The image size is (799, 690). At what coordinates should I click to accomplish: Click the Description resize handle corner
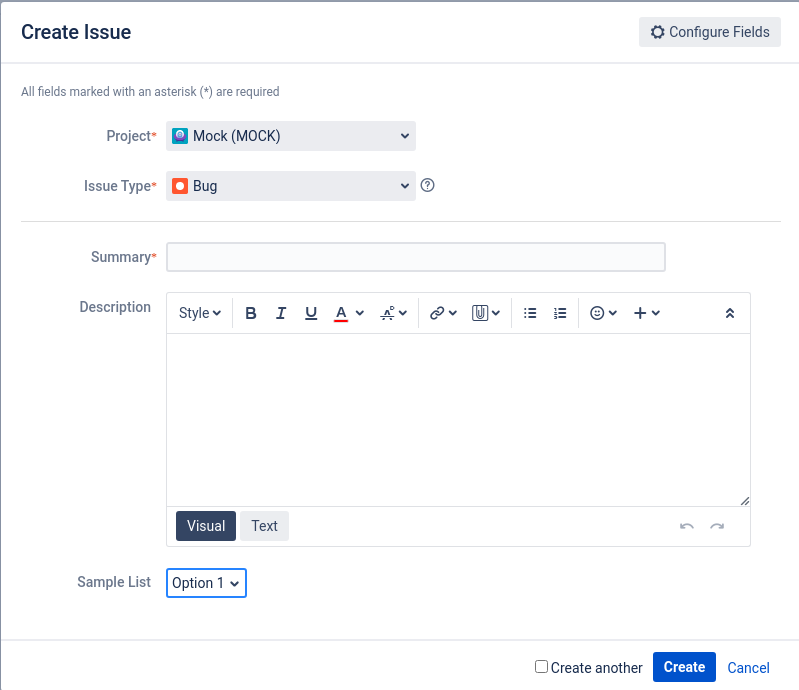pos(744,501)
